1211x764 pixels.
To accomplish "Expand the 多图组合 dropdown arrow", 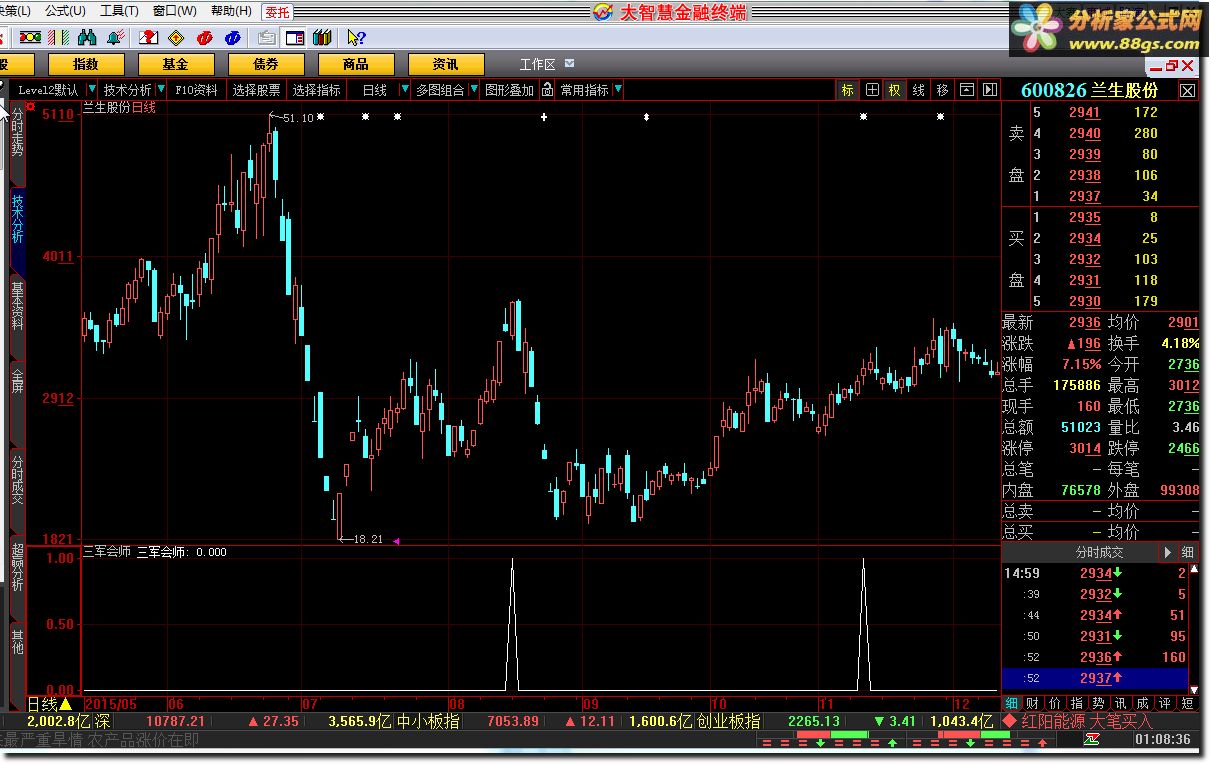I will tap(473, 90).
